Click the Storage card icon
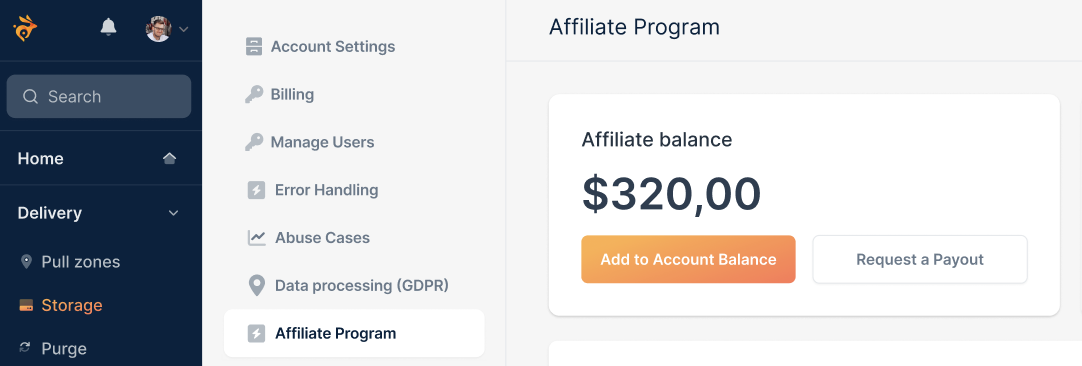The height and width of the screenshot is (366, 1082). click(26, 305)
